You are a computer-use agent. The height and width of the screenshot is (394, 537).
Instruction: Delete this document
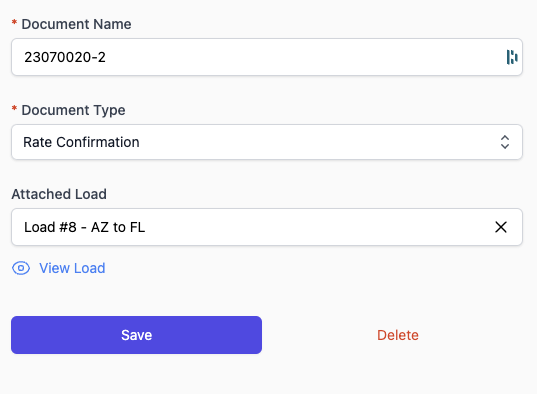[x=398, y=335]
